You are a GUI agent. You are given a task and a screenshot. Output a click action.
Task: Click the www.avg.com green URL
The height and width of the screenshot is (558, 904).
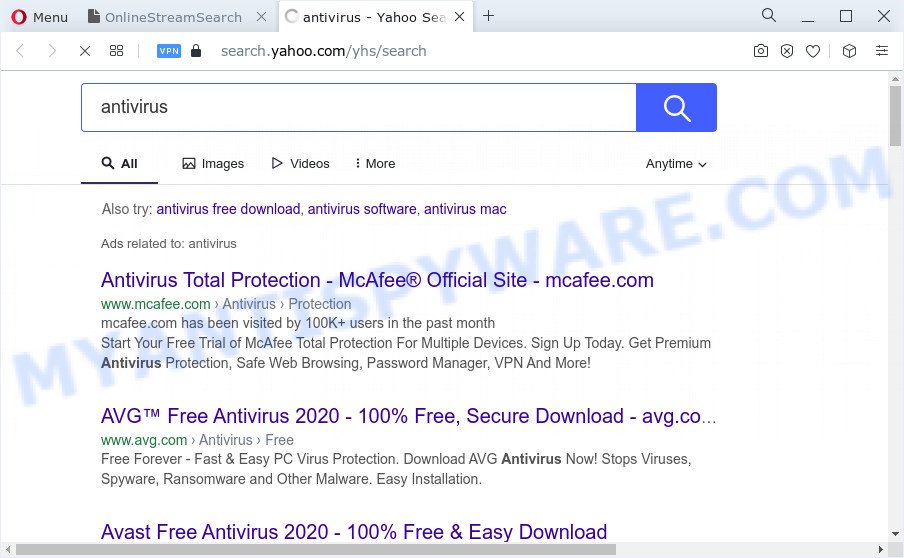click(144, 440)
